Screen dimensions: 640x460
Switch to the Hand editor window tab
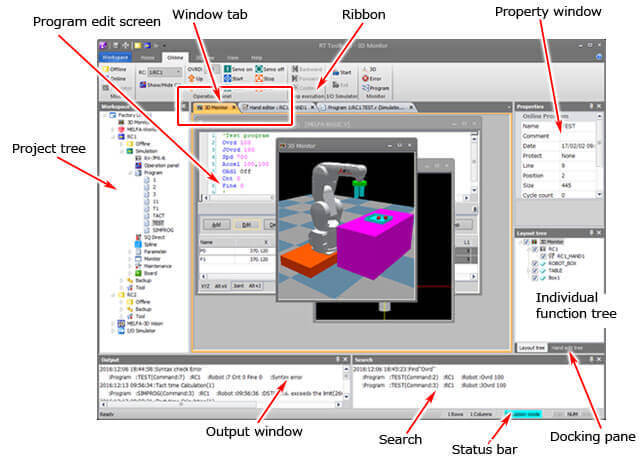pos(264,107)
